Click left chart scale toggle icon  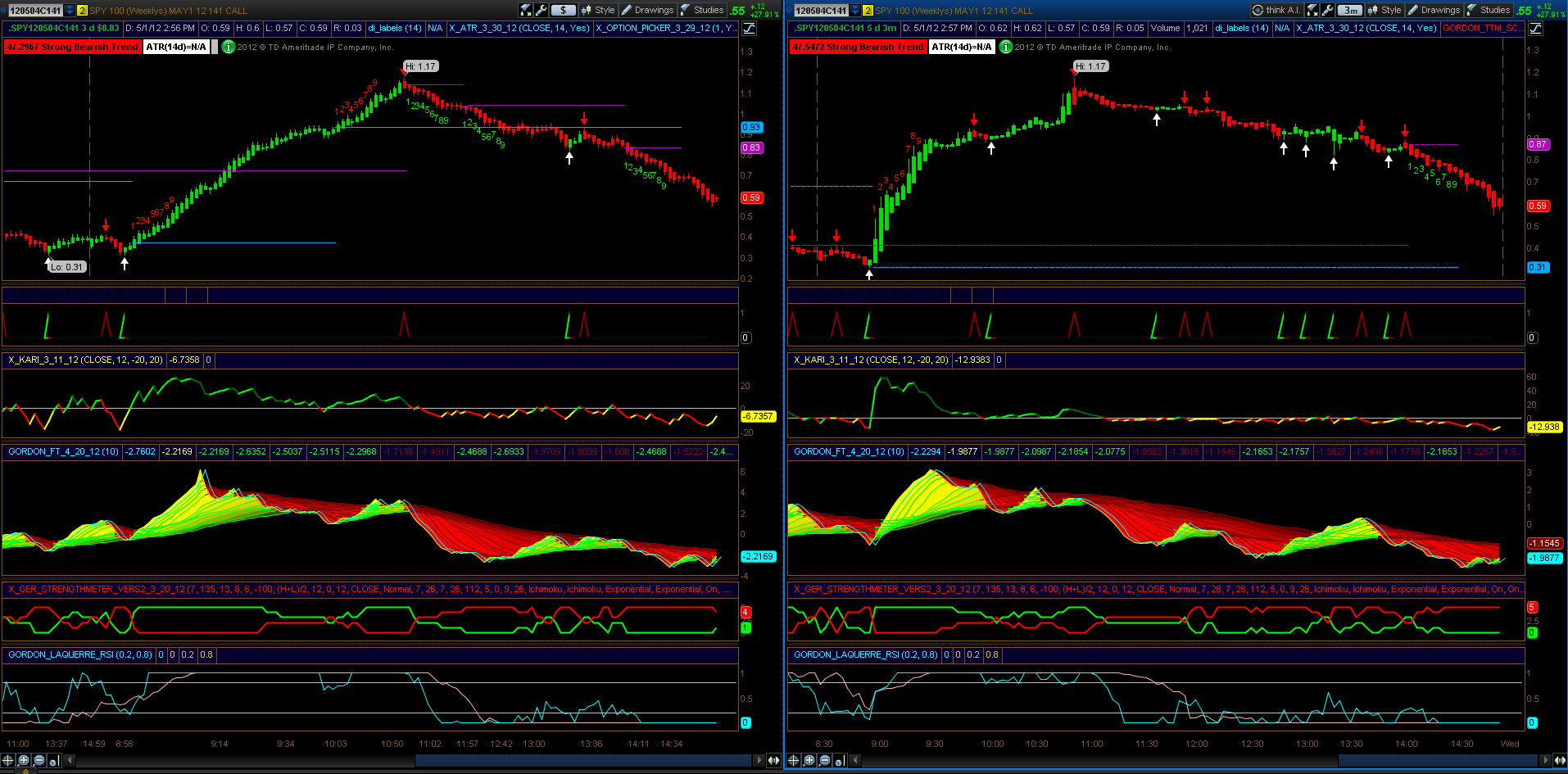(x=749, y=29)
